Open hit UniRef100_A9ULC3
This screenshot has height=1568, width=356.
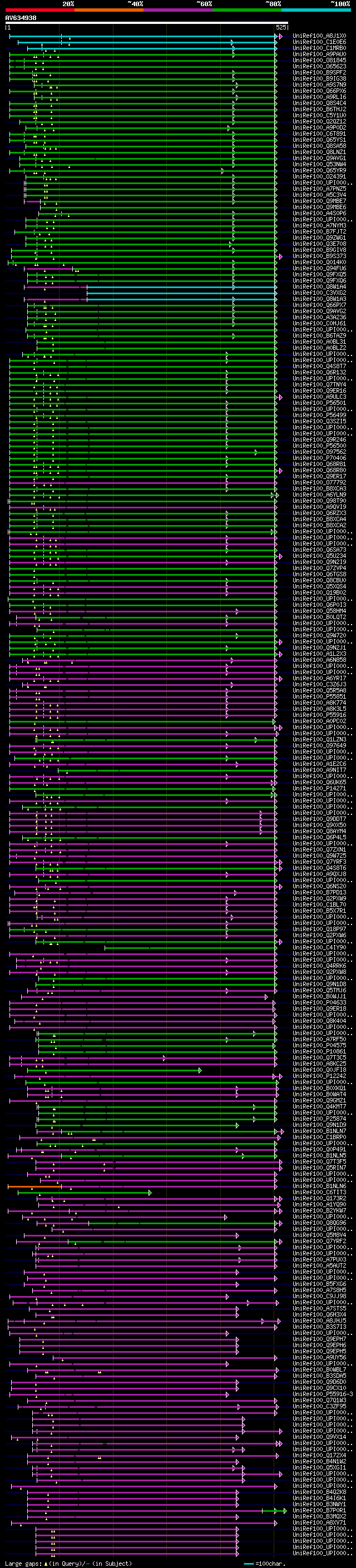point(319,397)
